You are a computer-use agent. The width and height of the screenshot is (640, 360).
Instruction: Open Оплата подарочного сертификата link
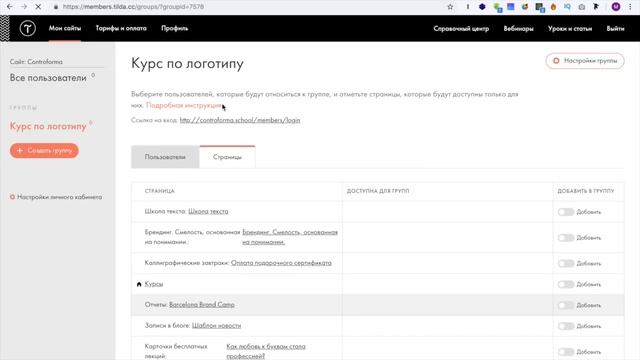click(281, 263)
